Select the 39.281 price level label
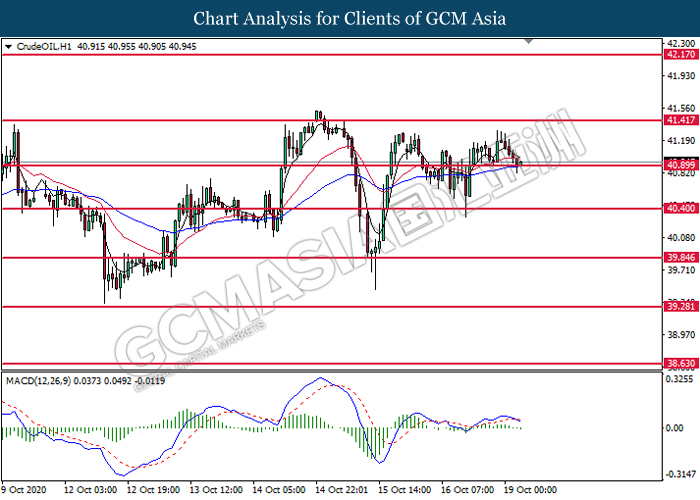 (681, 307)
